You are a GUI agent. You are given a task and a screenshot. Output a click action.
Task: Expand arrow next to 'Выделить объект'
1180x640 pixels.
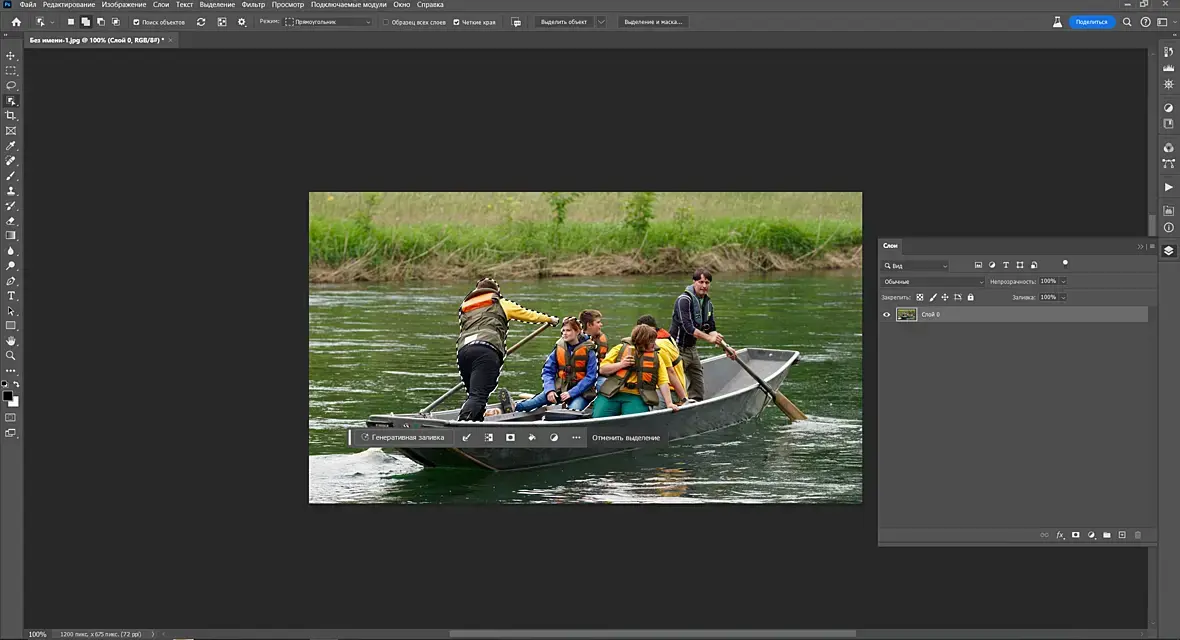pos(601,22)
